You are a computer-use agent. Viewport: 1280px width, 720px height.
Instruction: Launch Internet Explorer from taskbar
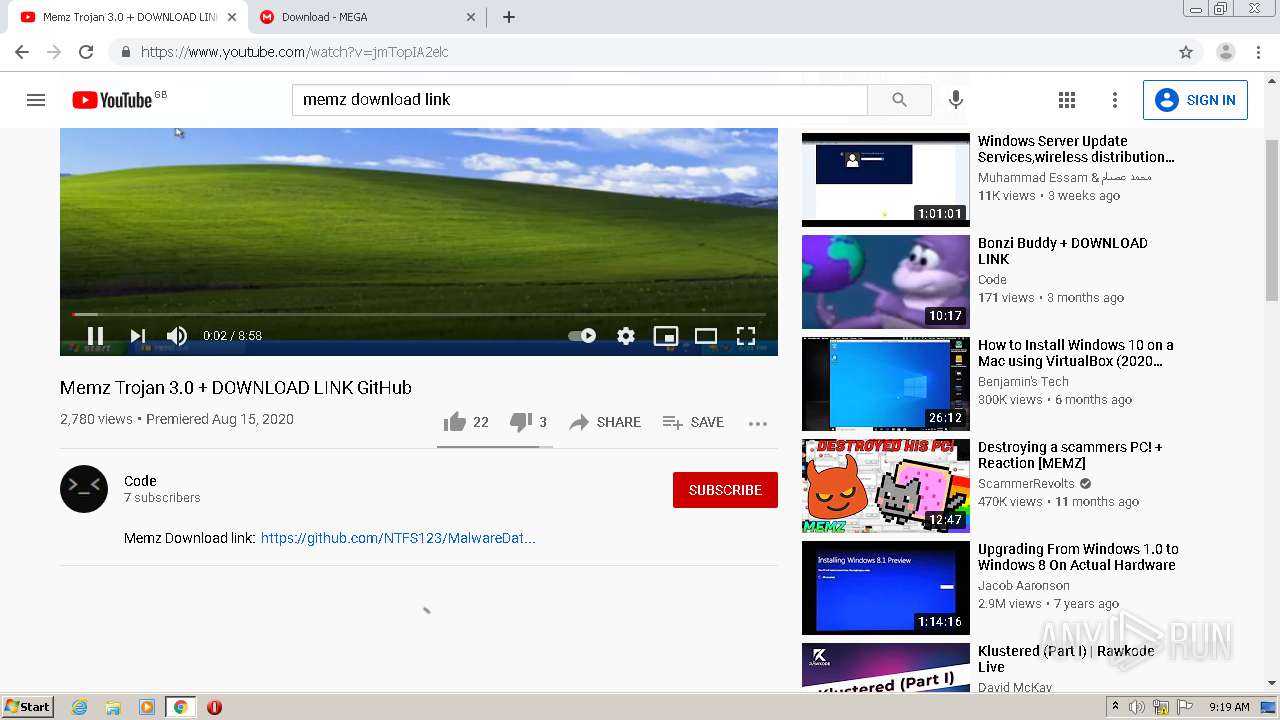point(79,707)
